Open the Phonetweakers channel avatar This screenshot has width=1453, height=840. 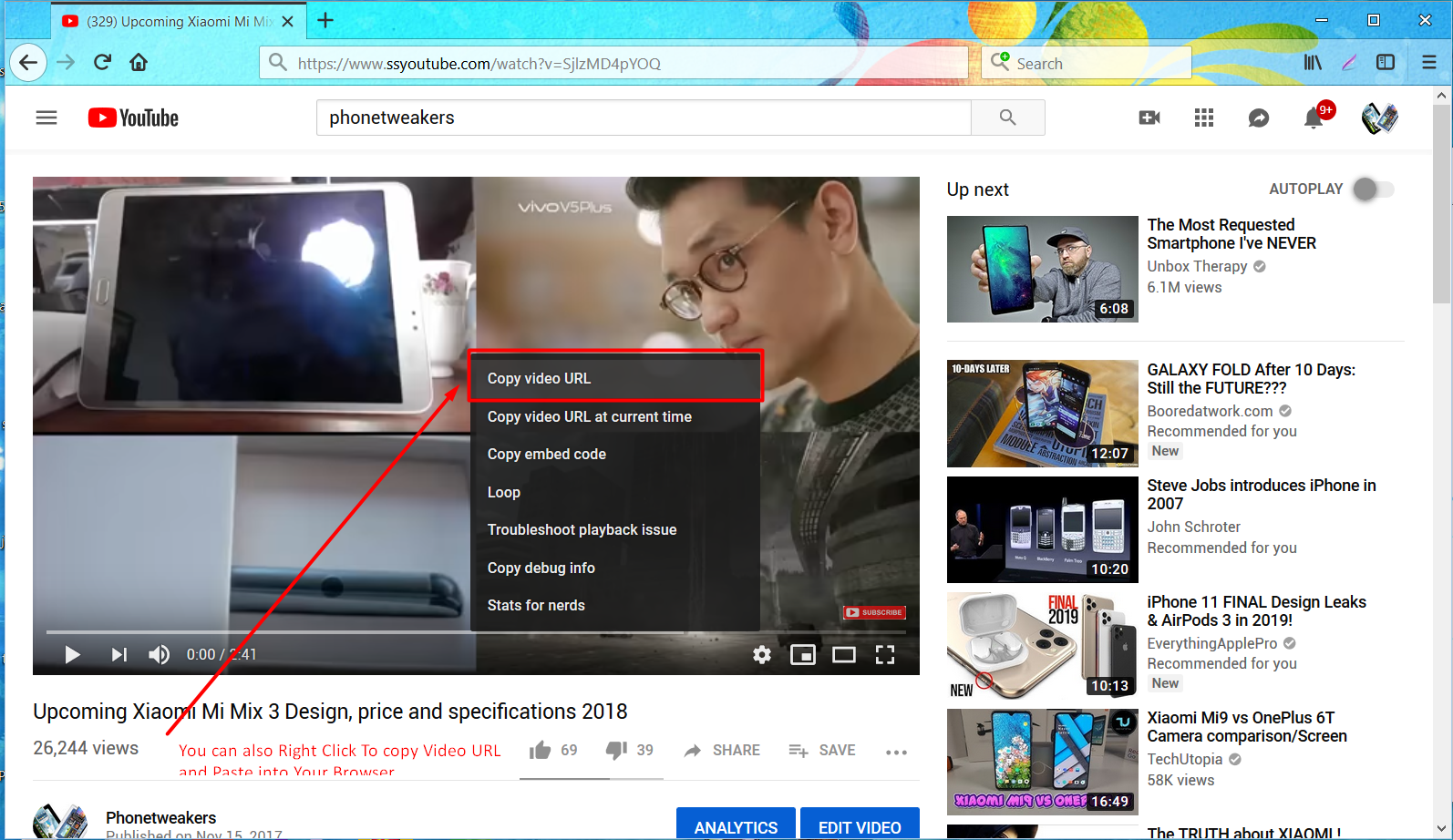pyautogui.click(x=60, y=822)
